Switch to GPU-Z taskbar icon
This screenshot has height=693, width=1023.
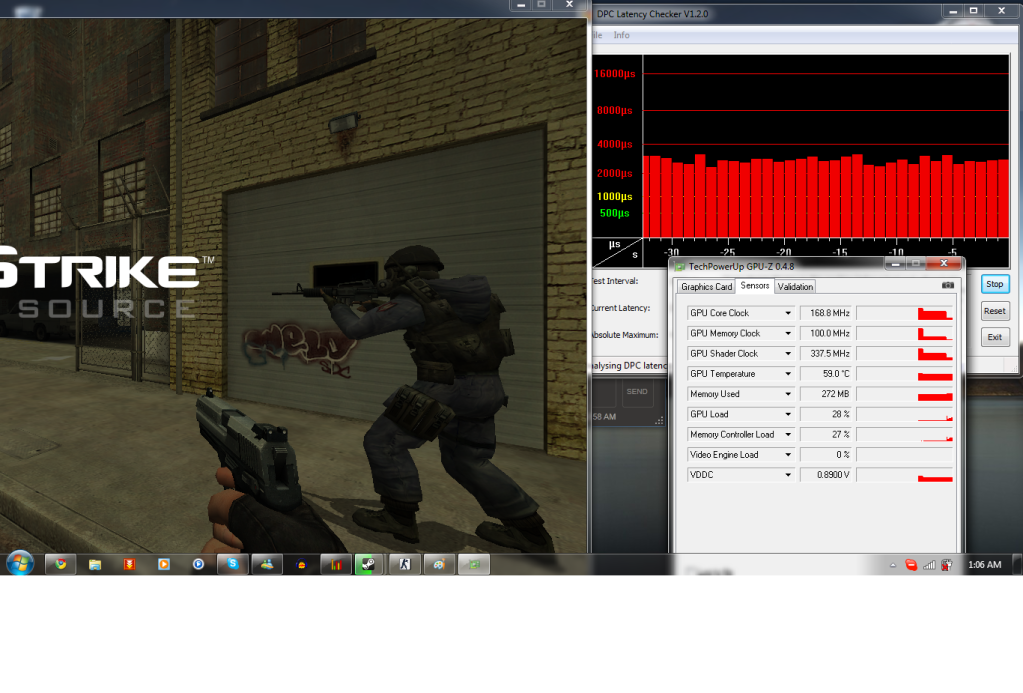tap(474, 564)
